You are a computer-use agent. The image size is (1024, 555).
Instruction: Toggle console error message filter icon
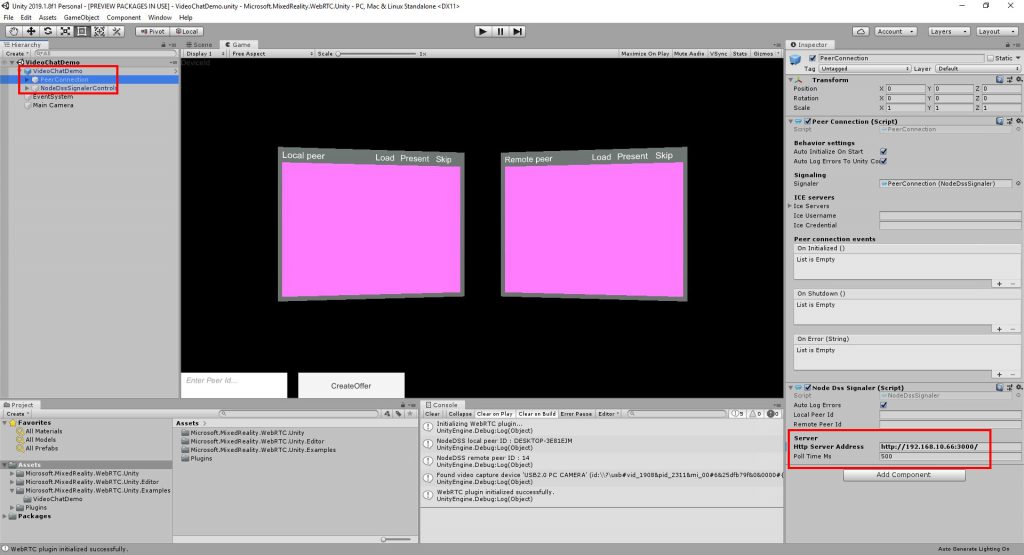773,414
